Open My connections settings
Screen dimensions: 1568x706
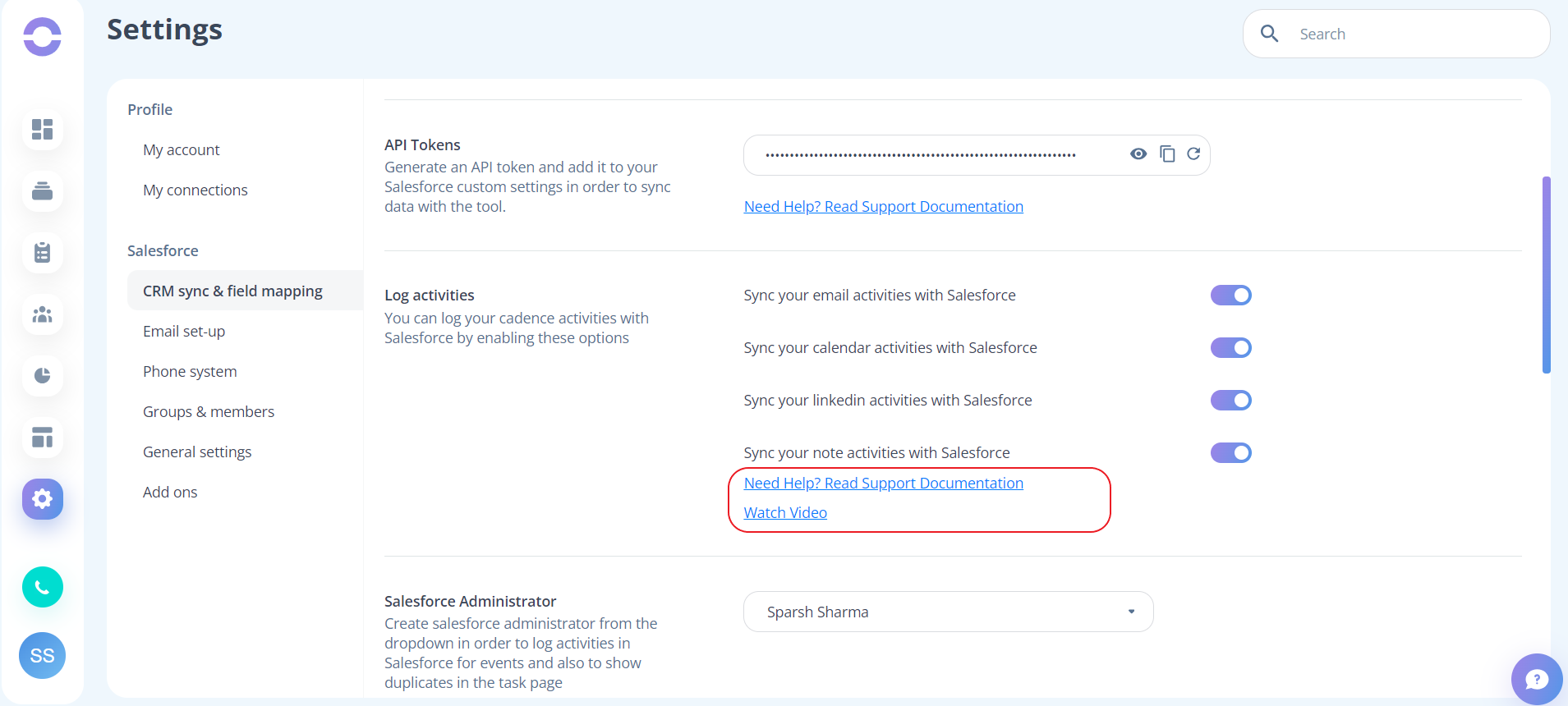point(195,190)
